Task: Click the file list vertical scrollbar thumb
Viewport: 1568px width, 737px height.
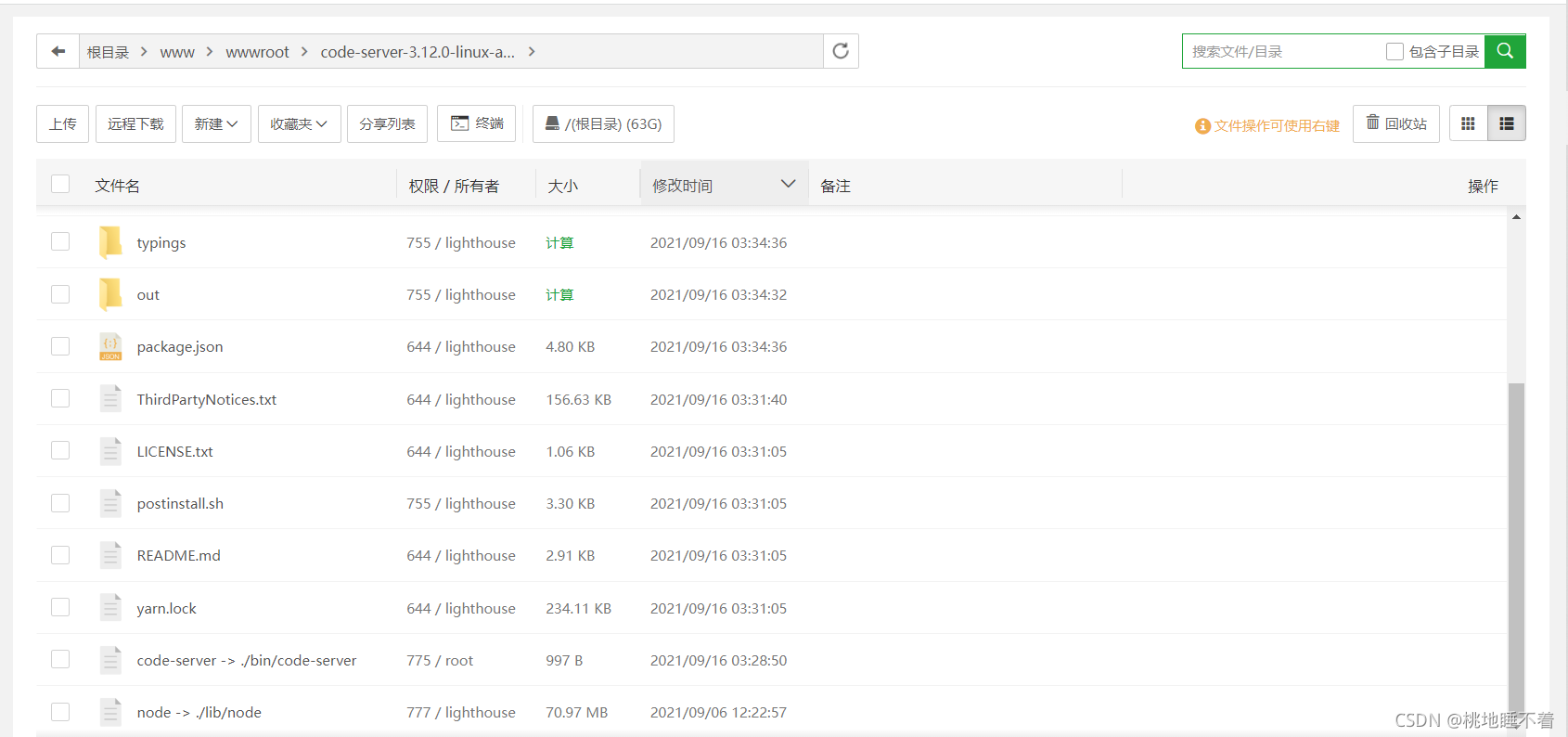Action: tap(1516, 548)
